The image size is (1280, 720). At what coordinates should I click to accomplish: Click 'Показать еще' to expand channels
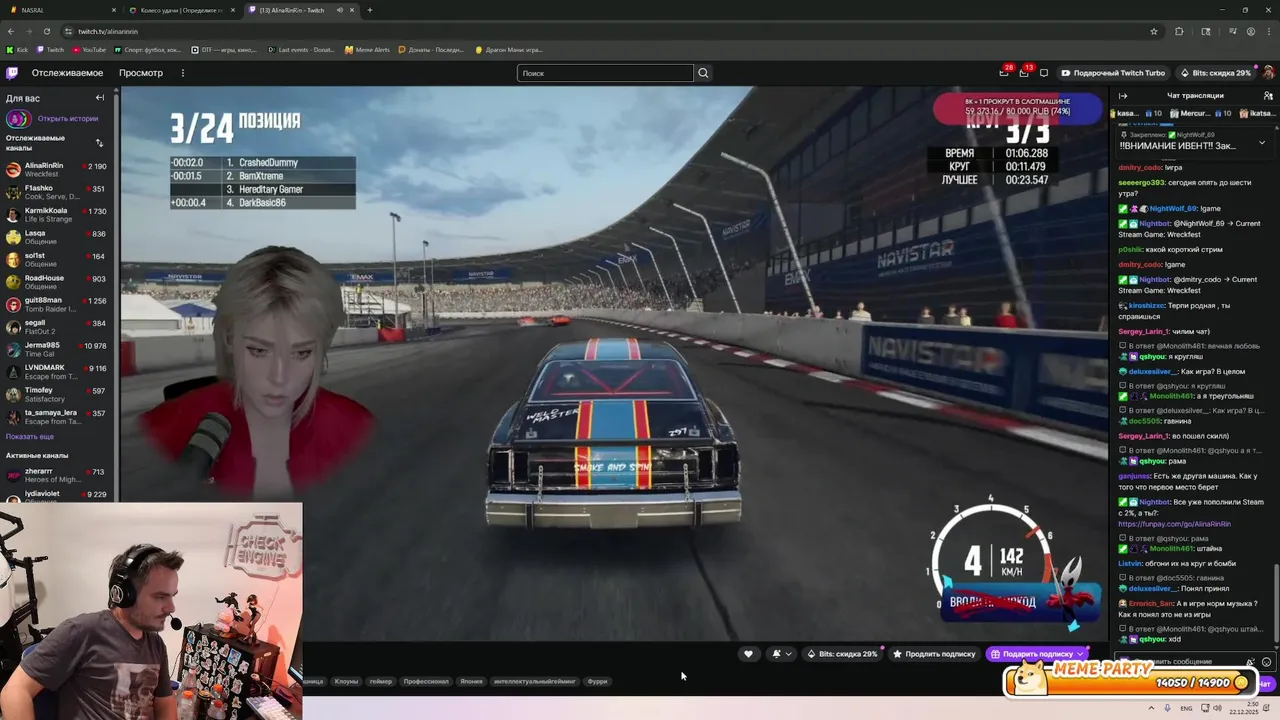(30, 437)
